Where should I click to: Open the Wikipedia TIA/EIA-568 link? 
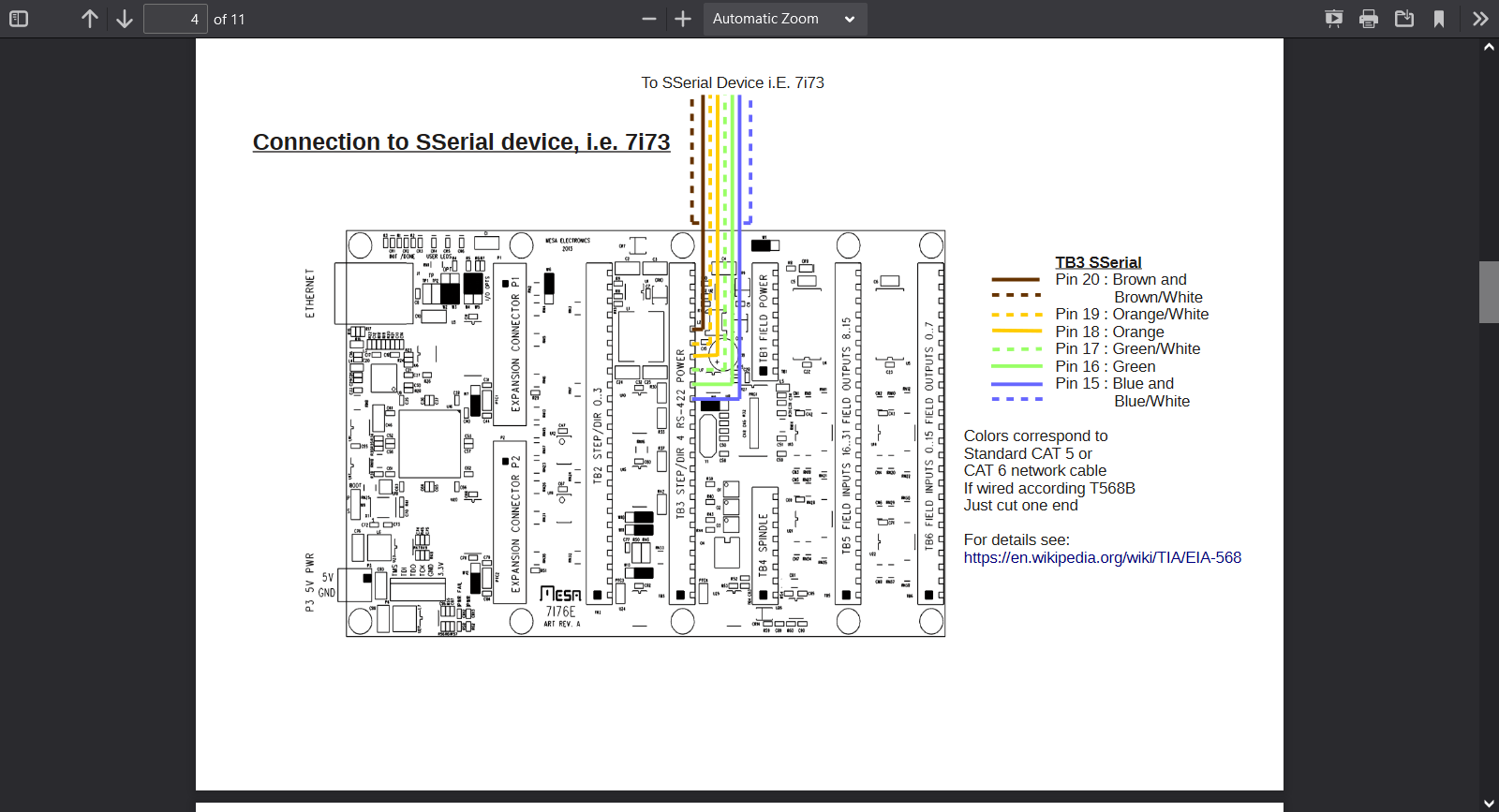[1103, 557]
